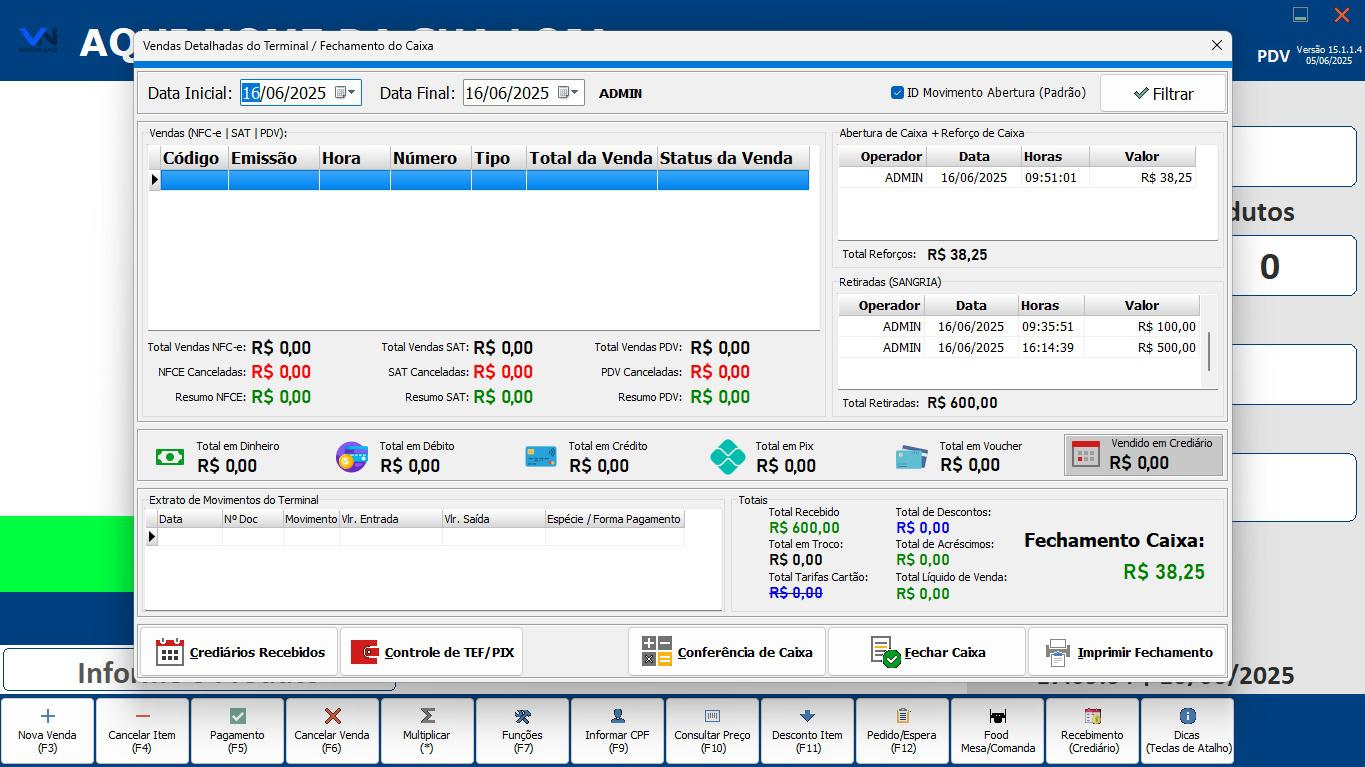Open the Data Inicial calendar dropdown
Image resolution: width=1365 pixels, height=767 pixels.
(x=345, y=93)
